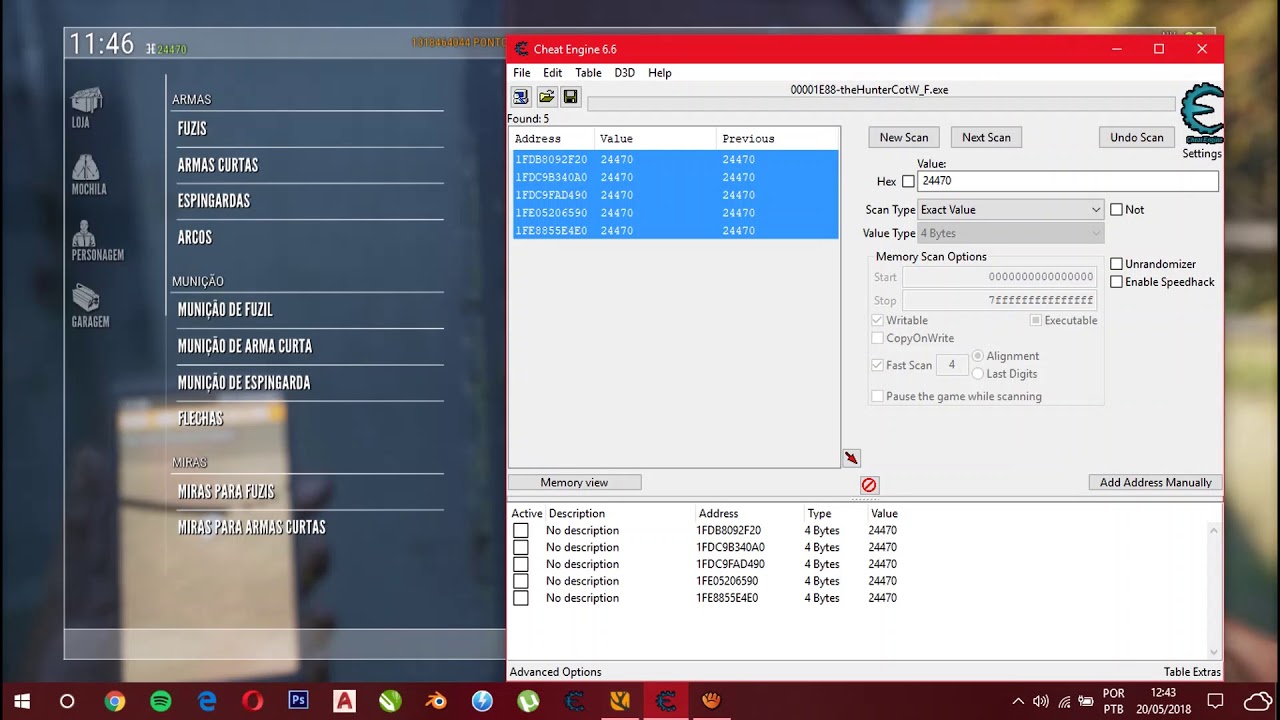Open the process list icon in Cheat Engine
The width and height of the screenshot is (1280, 720).
click(x=521, y=97)
